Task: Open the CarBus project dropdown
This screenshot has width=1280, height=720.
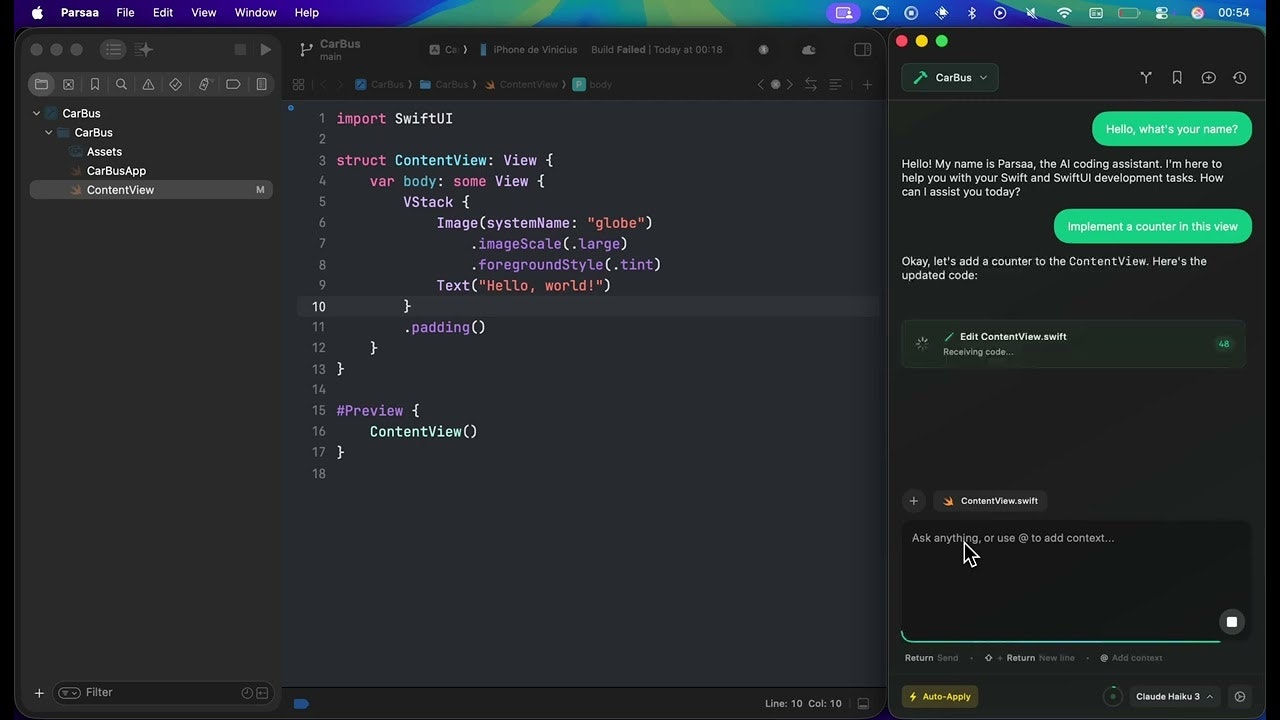Action: [x=950, y=77]
